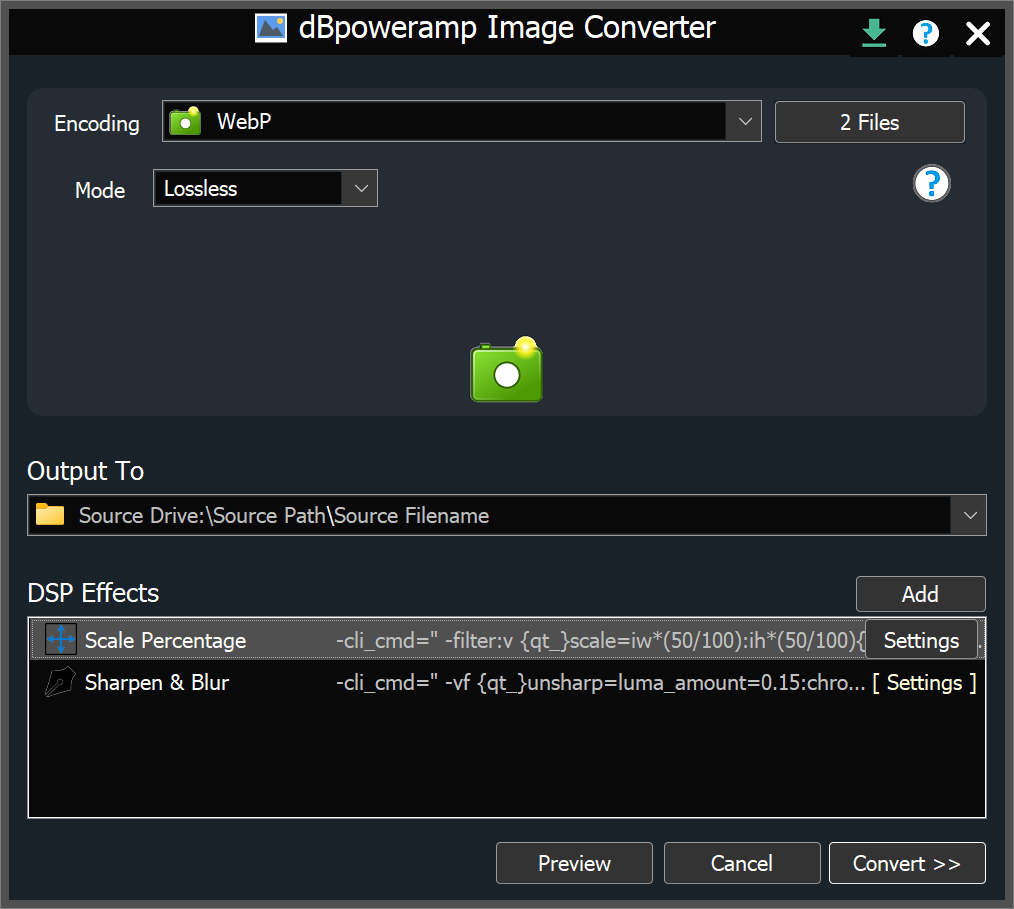The image size is (1014, 909).
Task: Click the WebP camera icon in Encoding field
Action: 186,122
